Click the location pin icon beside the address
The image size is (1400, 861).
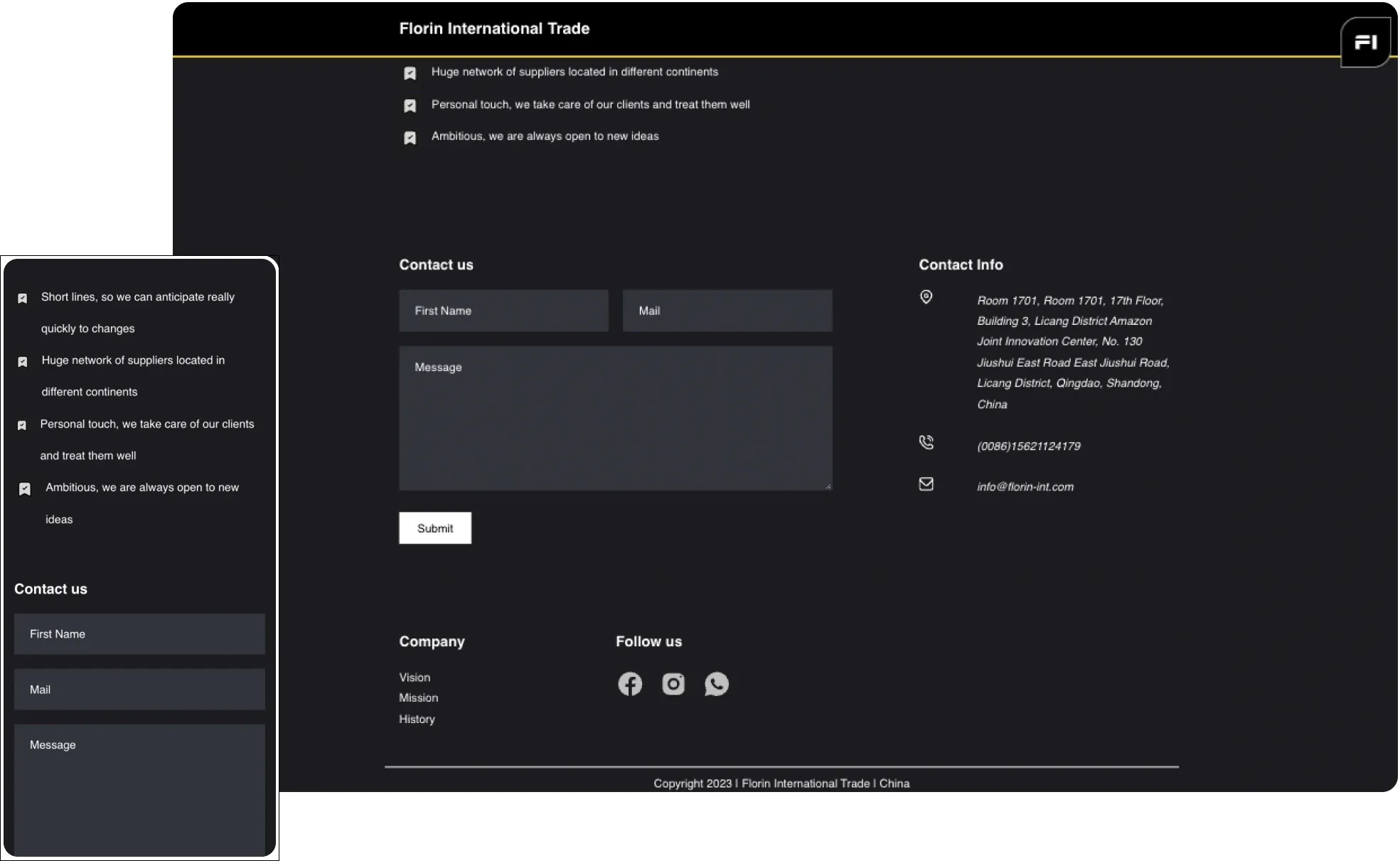[926, 297]
